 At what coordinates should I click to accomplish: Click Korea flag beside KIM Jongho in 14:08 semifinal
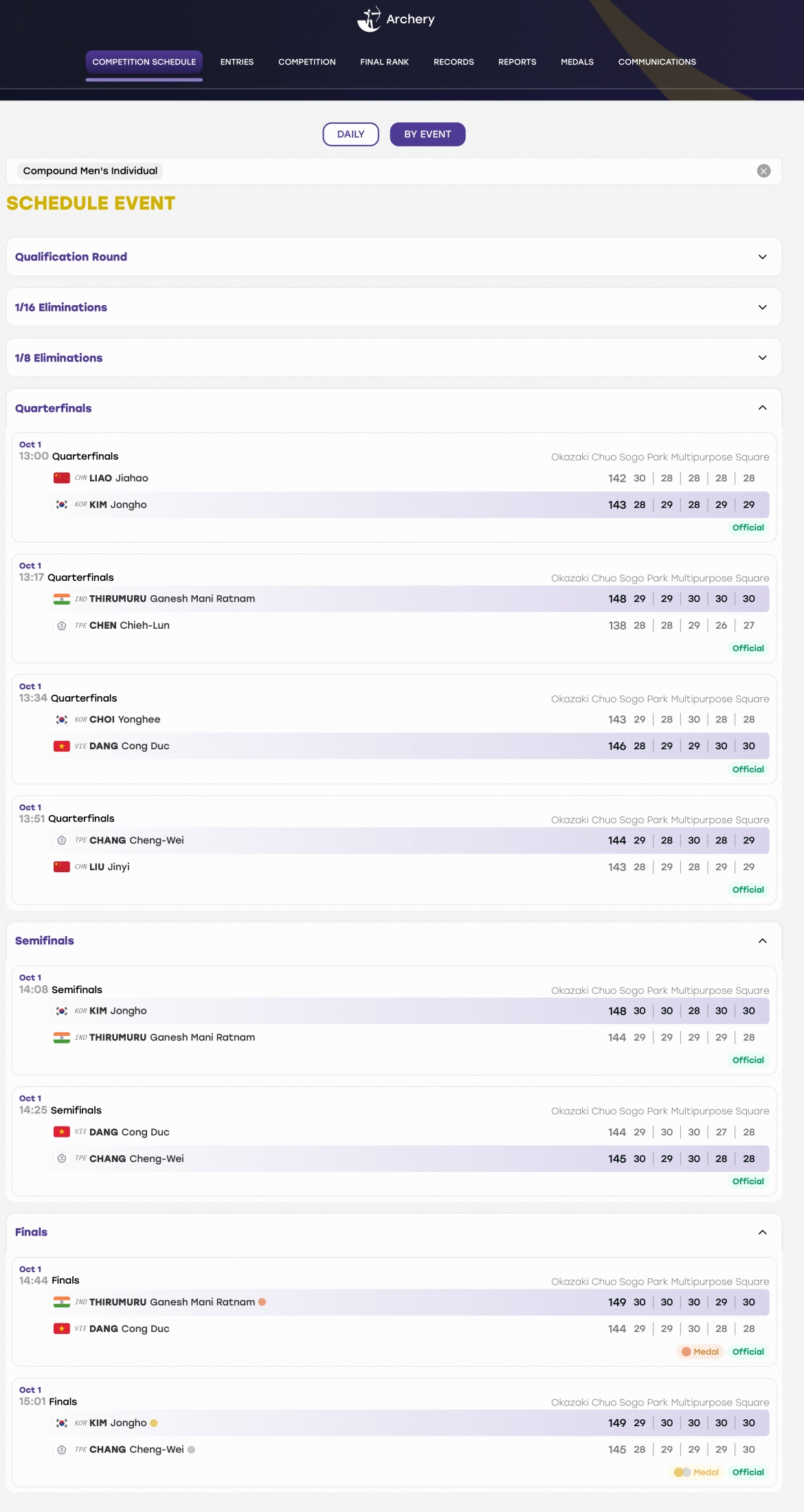[x=62, y=1011]
